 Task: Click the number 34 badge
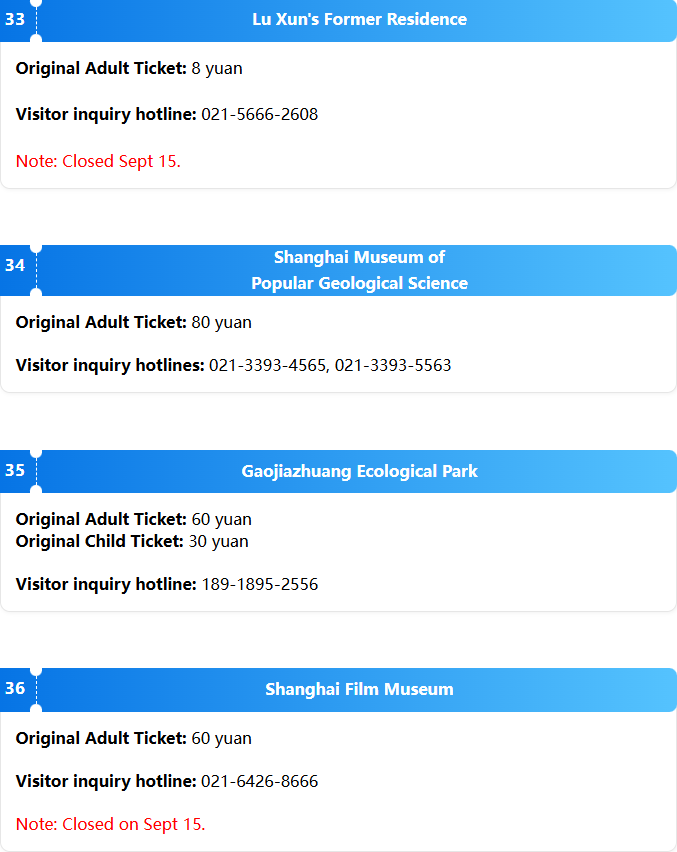click(15, 265)
